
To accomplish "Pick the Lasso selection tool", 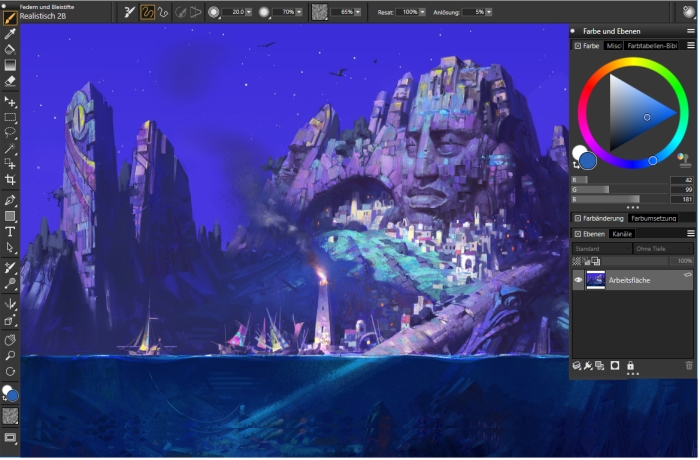I will pos(10,131).
